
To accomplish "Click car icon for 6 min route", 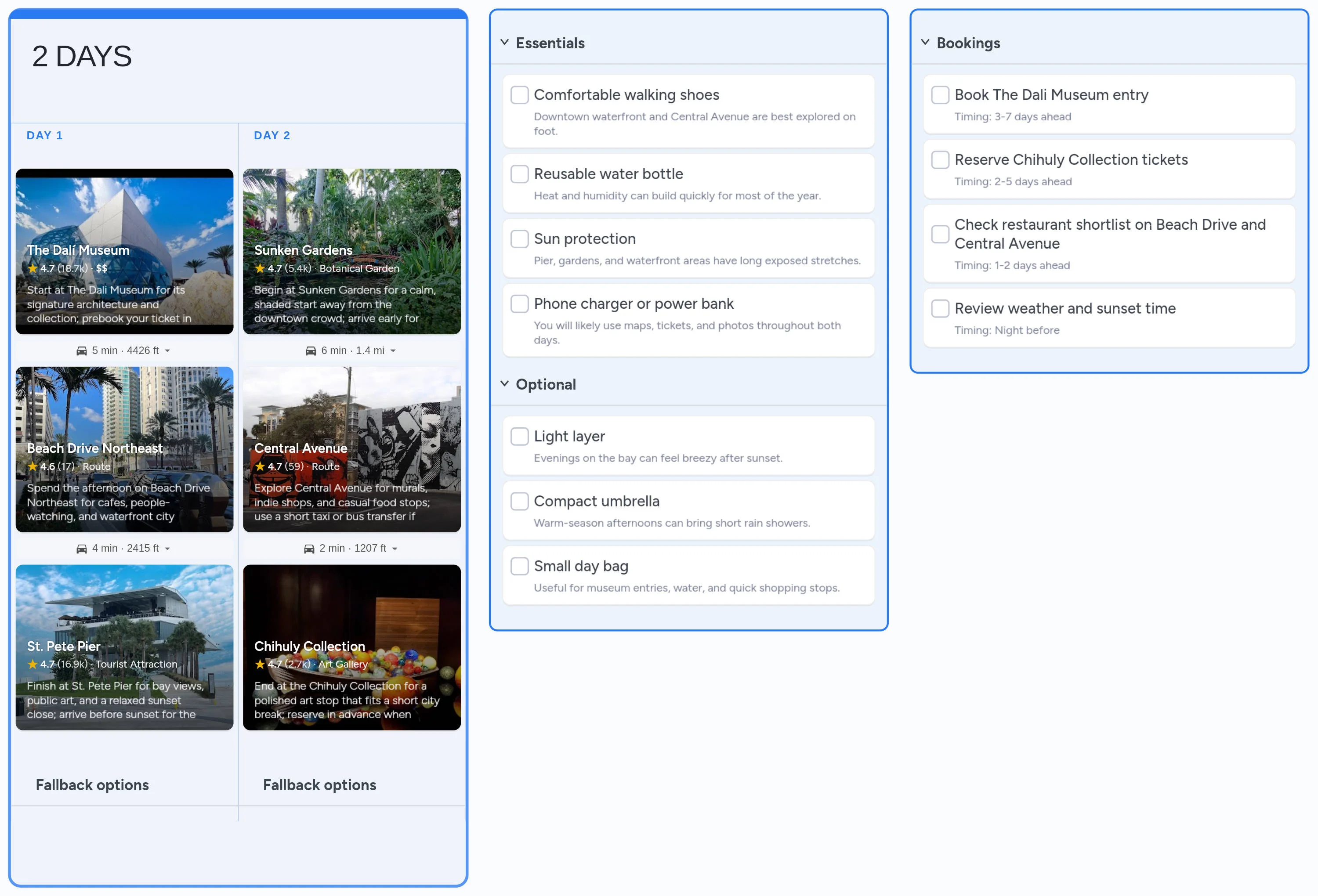I will click(x=311, y=351).
